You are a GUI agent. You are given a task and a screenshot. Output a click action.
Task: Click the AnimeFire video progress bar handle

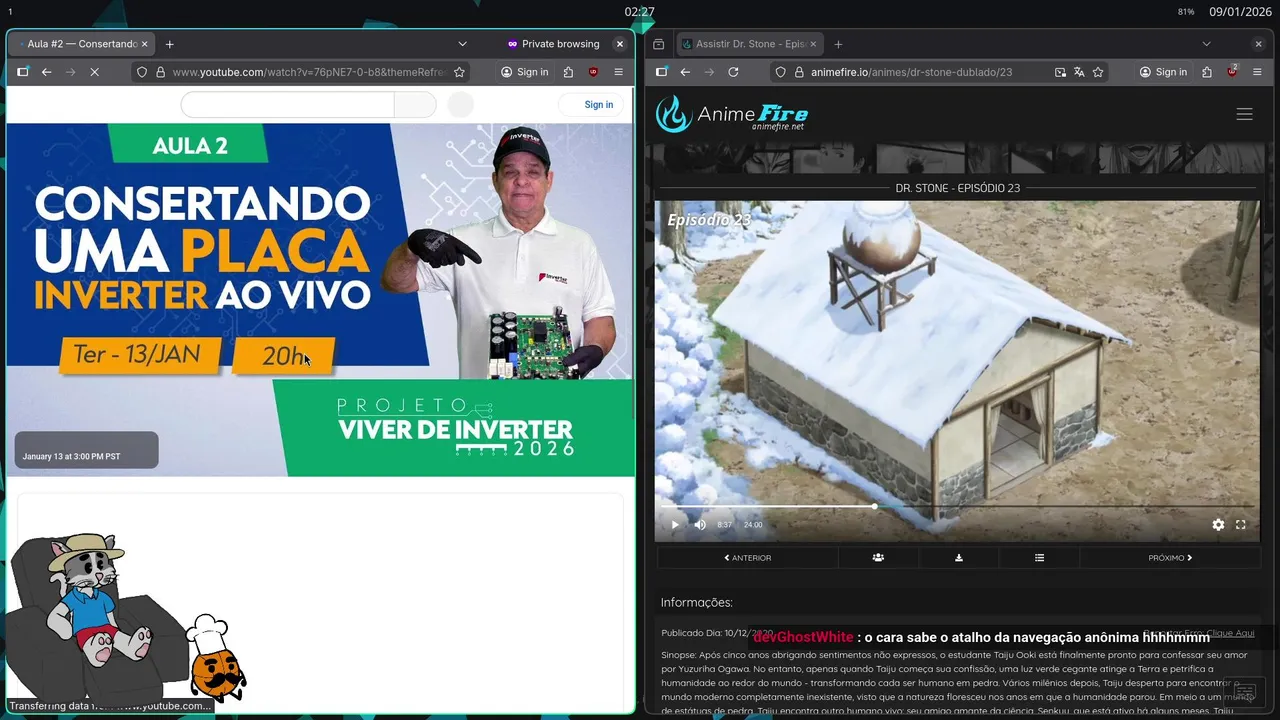(875, 506)
